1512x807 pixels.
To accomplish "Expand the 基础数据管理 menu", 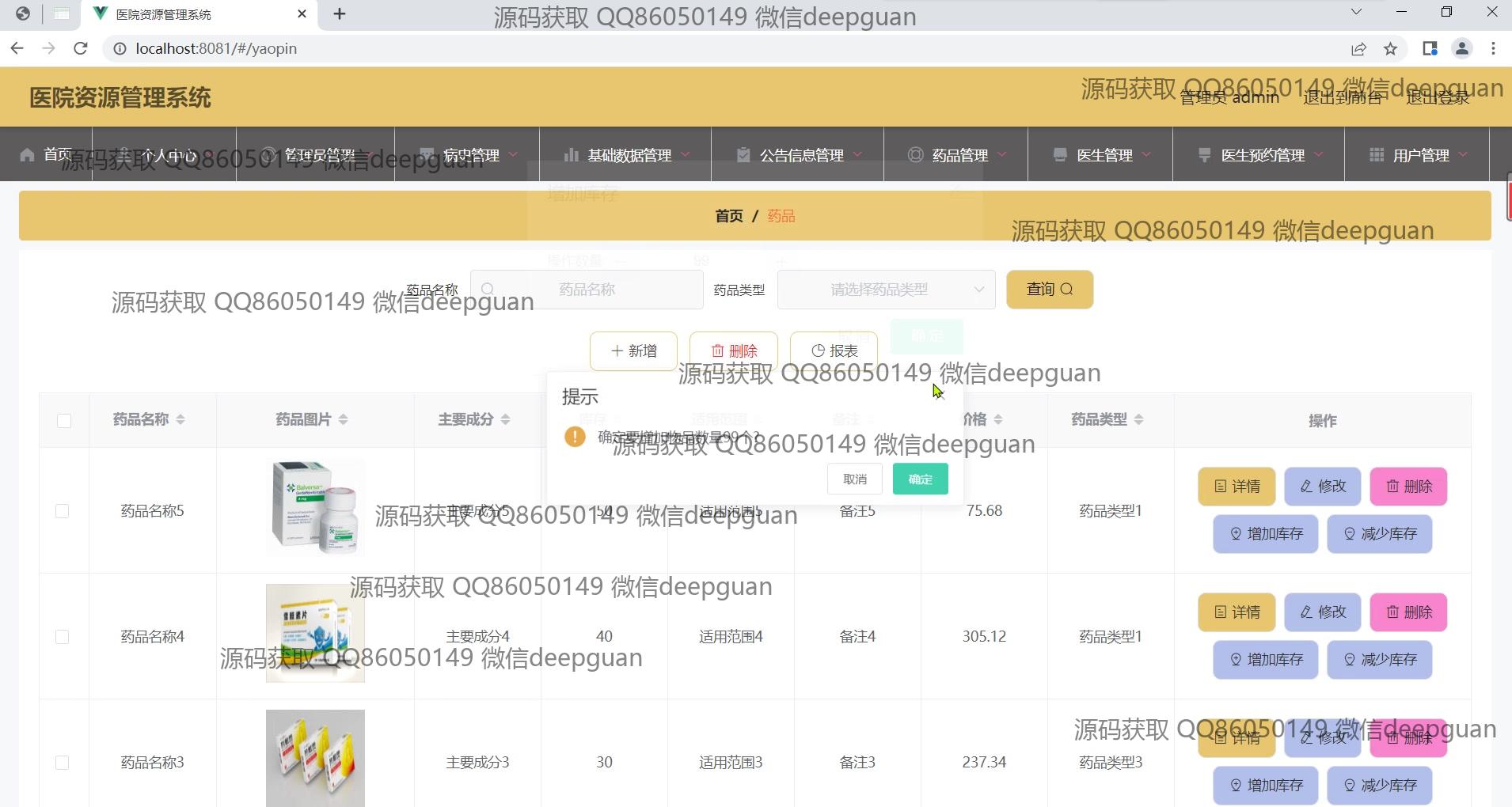I will click(626, 155).
